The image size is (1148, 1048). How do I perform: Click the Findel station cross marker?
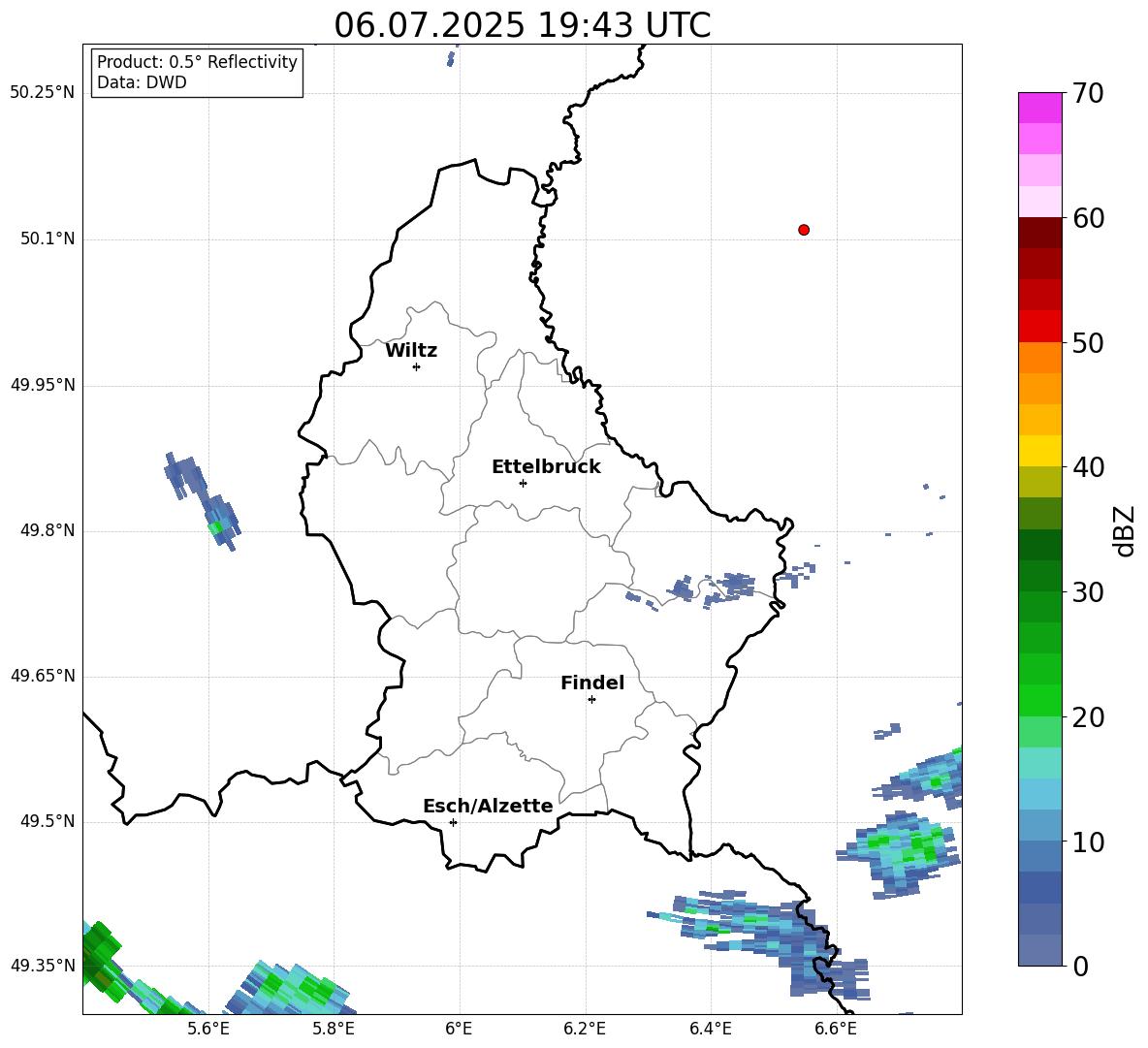pos(591,700)
